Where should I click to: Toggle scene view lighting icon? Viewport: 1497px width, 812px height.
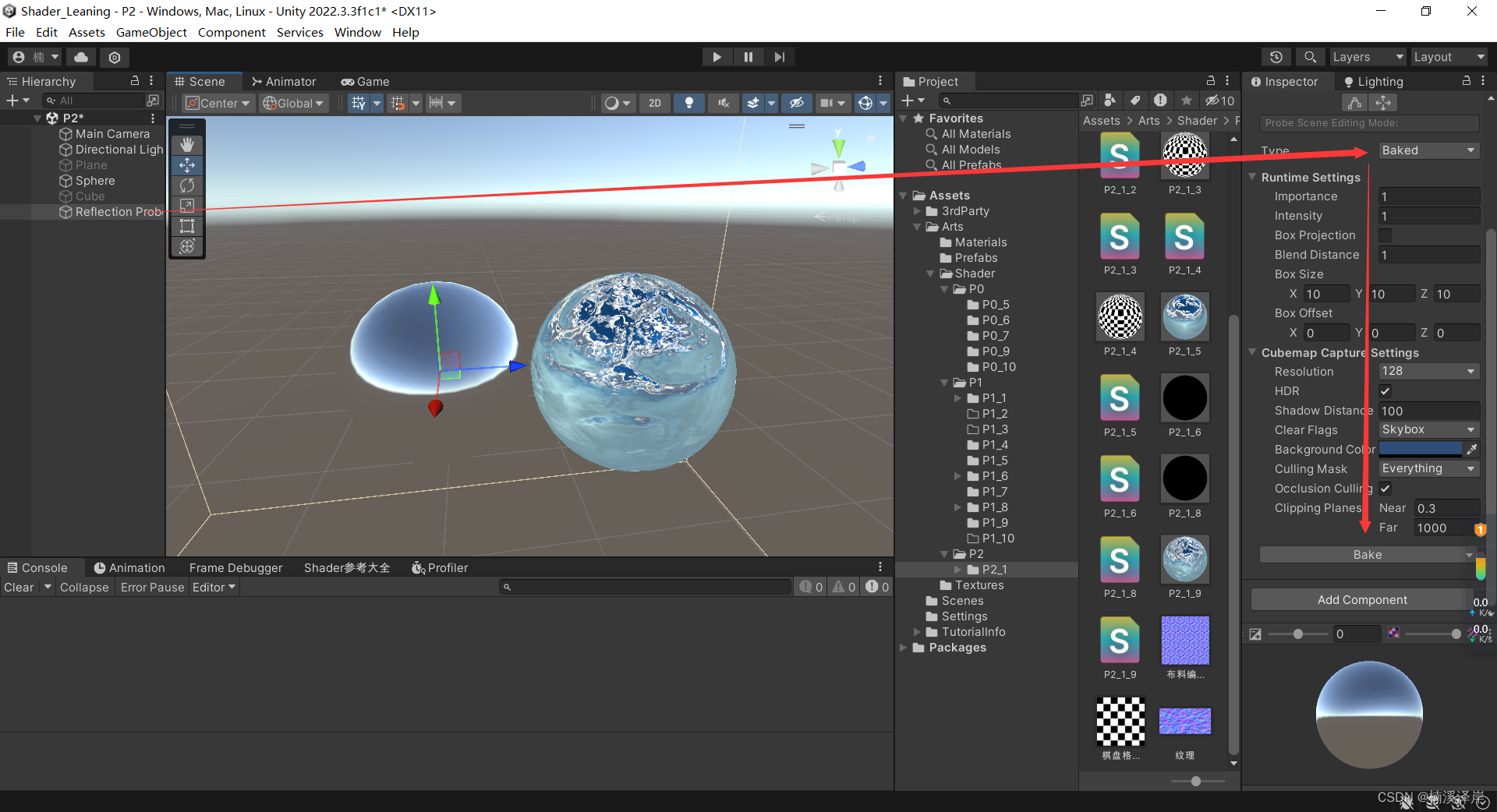[x=689, y=102]
